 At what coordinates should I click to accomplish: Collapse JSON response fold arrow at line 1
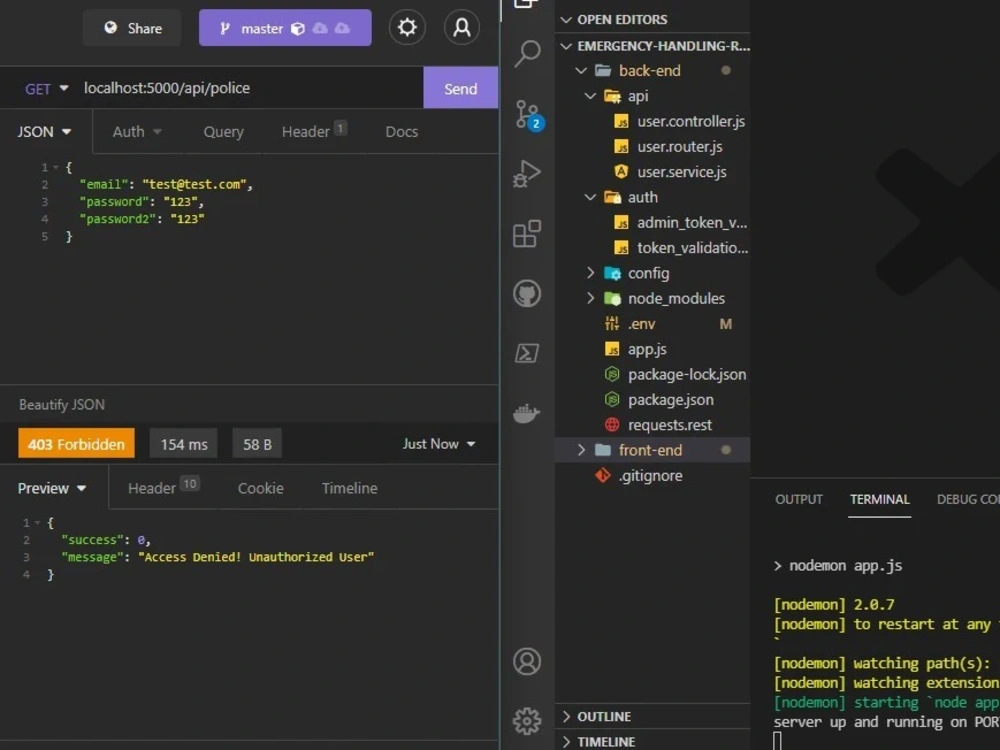[38, 523]
